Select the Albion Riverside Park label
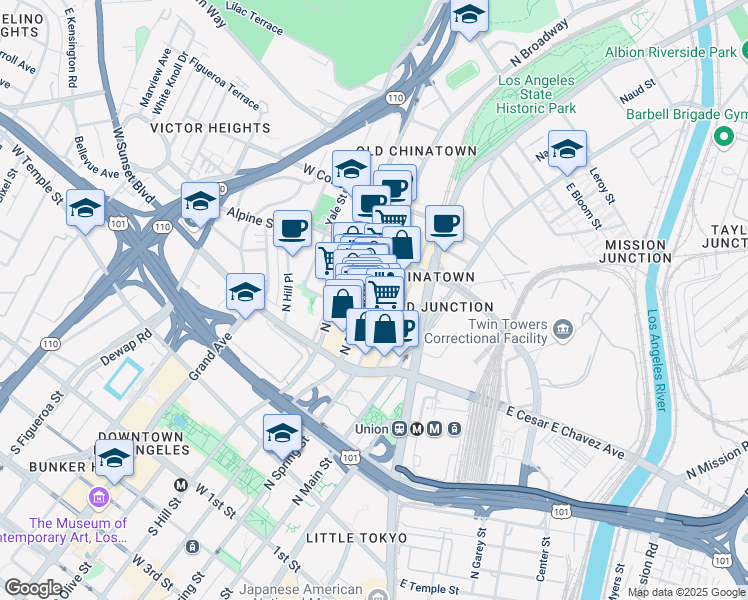Image resolution: width=748 pixels, height=600 pixels. [671, 52]
